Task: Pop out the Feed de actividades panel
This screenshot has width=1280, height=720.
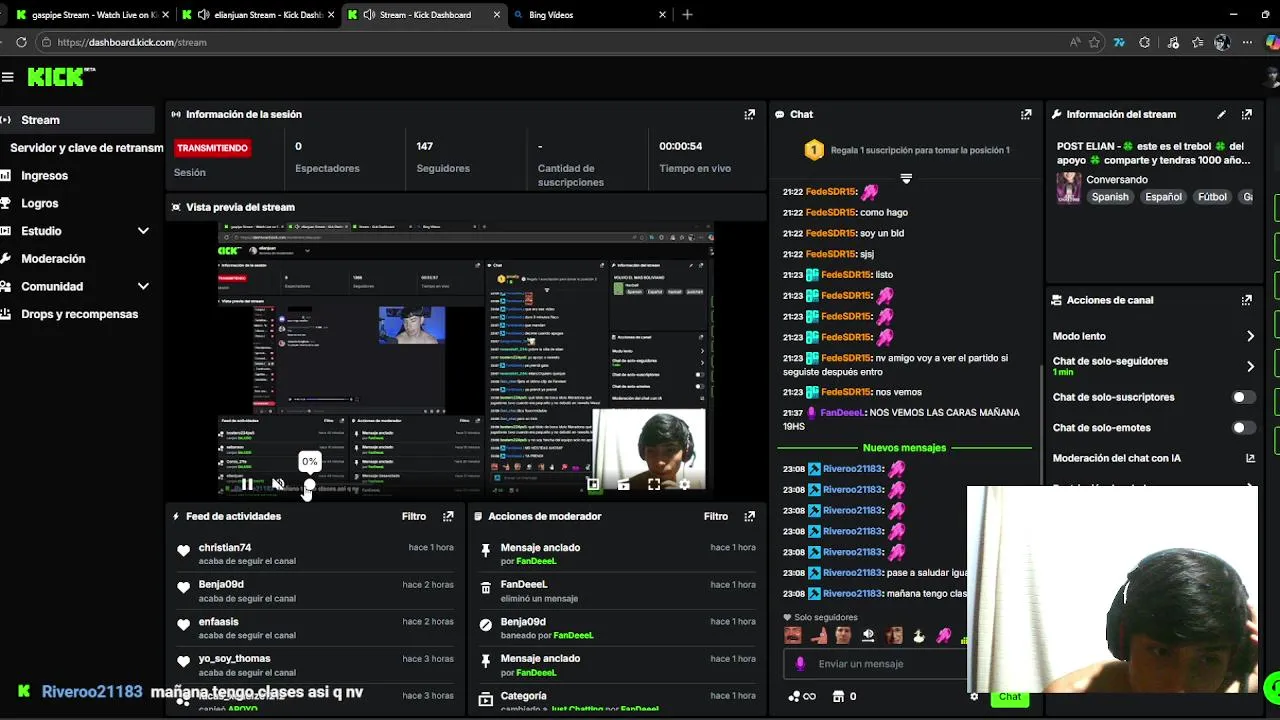Action: click(x=448, y=517)
